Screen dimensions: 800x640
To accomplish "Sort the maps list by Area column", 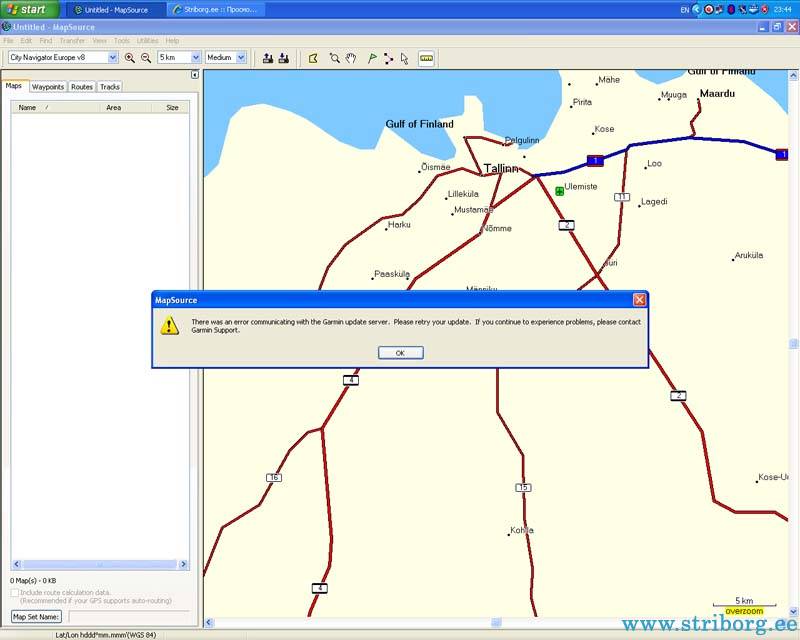I will tap(126, 108).
